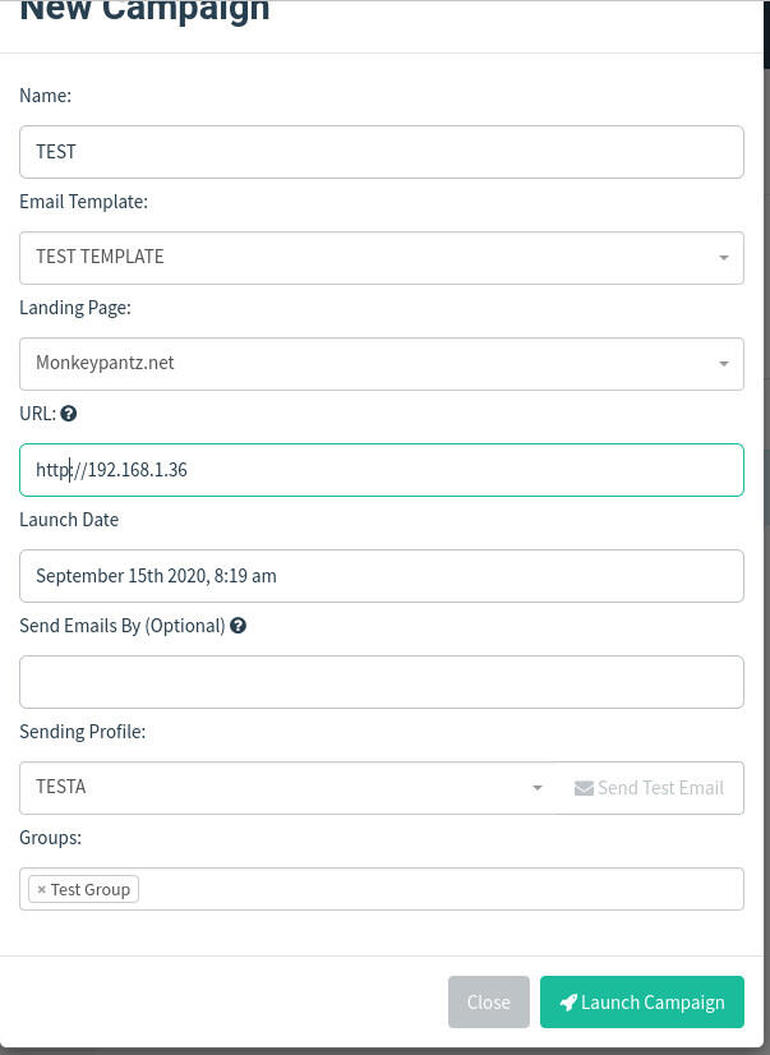Click the gray Close button
This screenshot has height=1055, width=770.
(488, 1002)
